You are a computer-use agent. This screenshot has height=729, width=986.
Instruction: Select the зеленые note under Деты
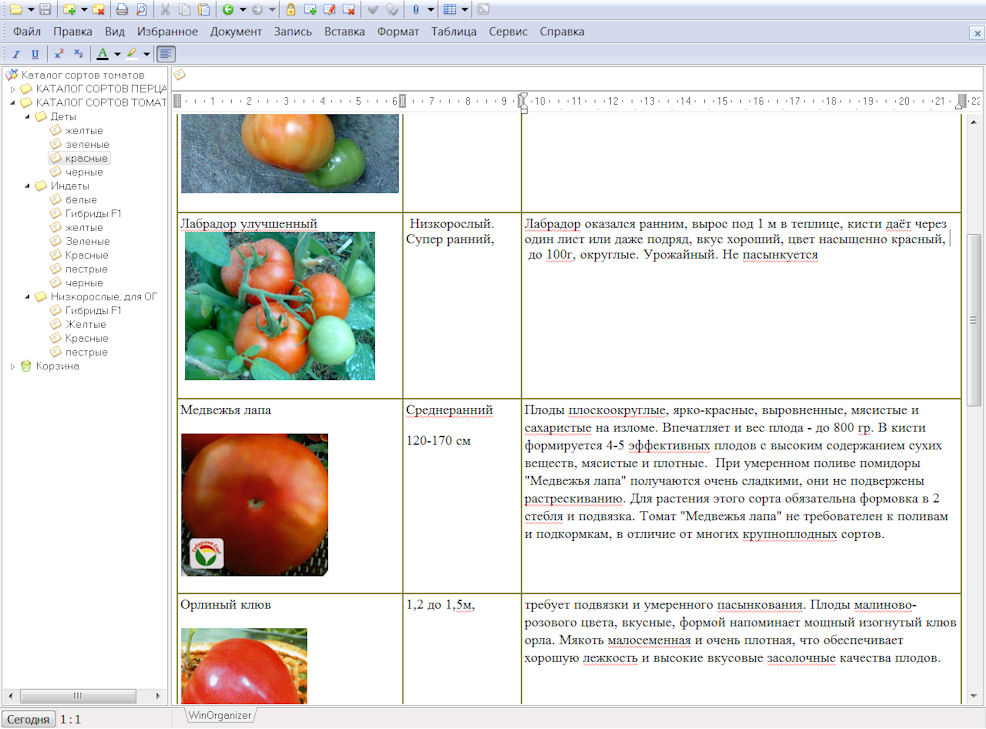tap(87, 145)
